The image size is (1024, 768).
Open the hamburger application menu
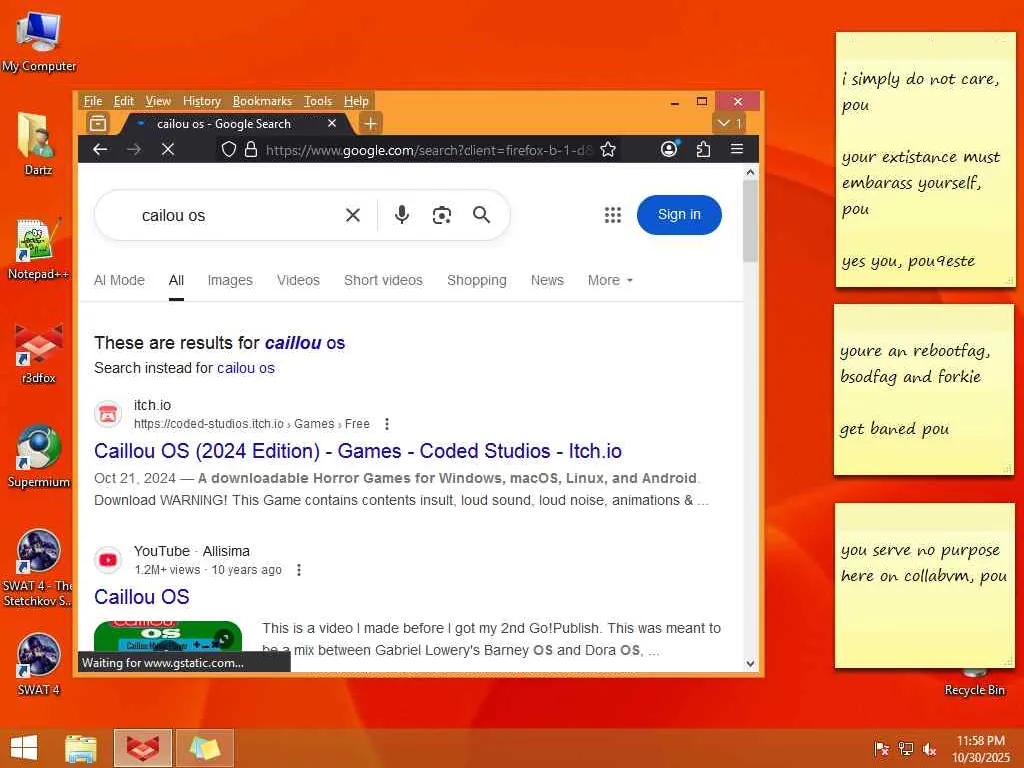[x=737, y=149]
